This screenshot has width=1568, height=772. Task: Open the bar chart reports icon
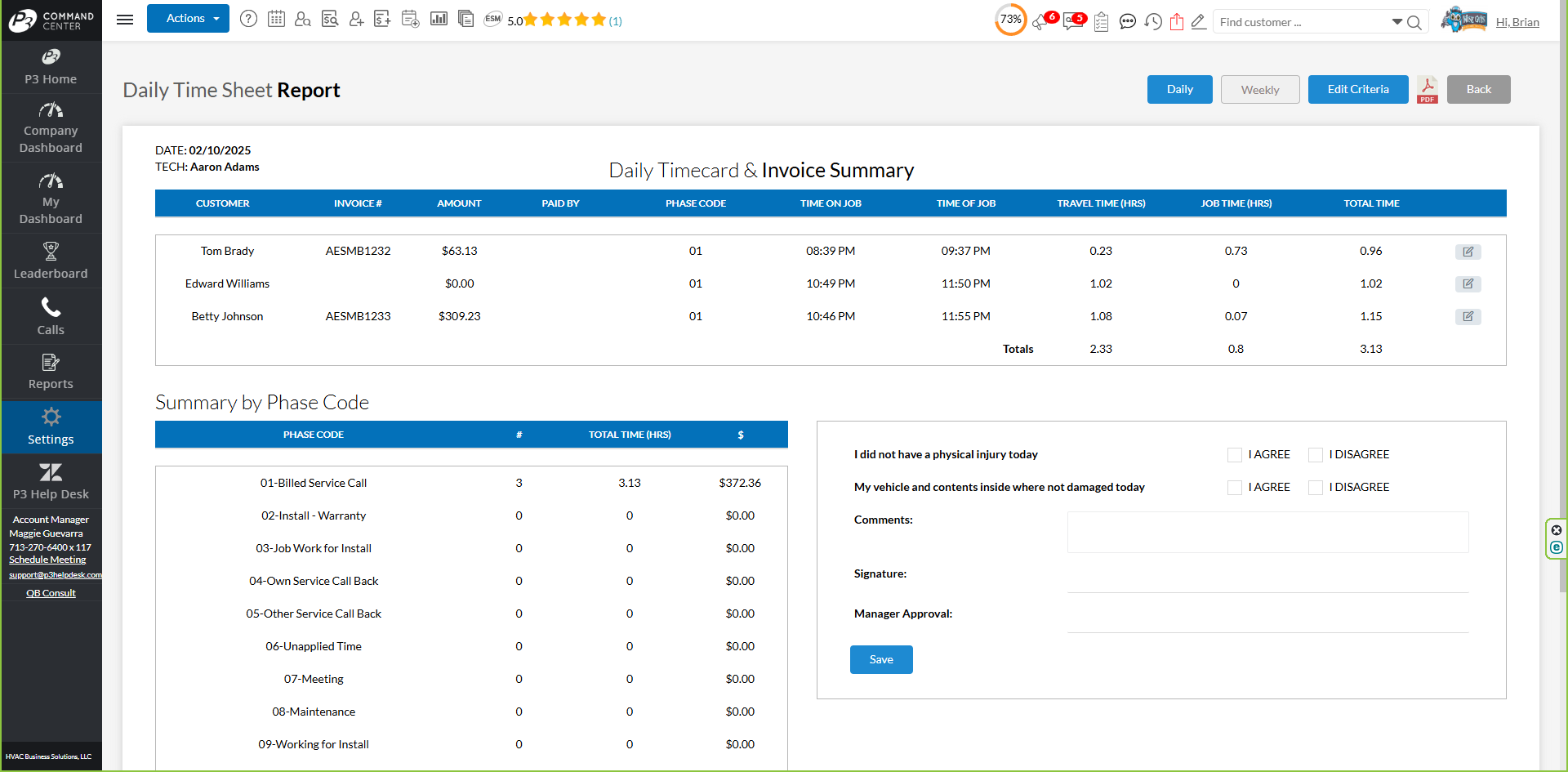coord(439,19)
